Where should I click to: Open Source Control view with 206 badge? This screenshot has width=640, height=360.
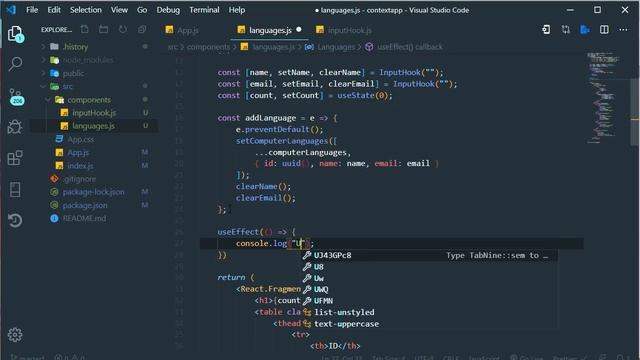click(x=16, y=96)
